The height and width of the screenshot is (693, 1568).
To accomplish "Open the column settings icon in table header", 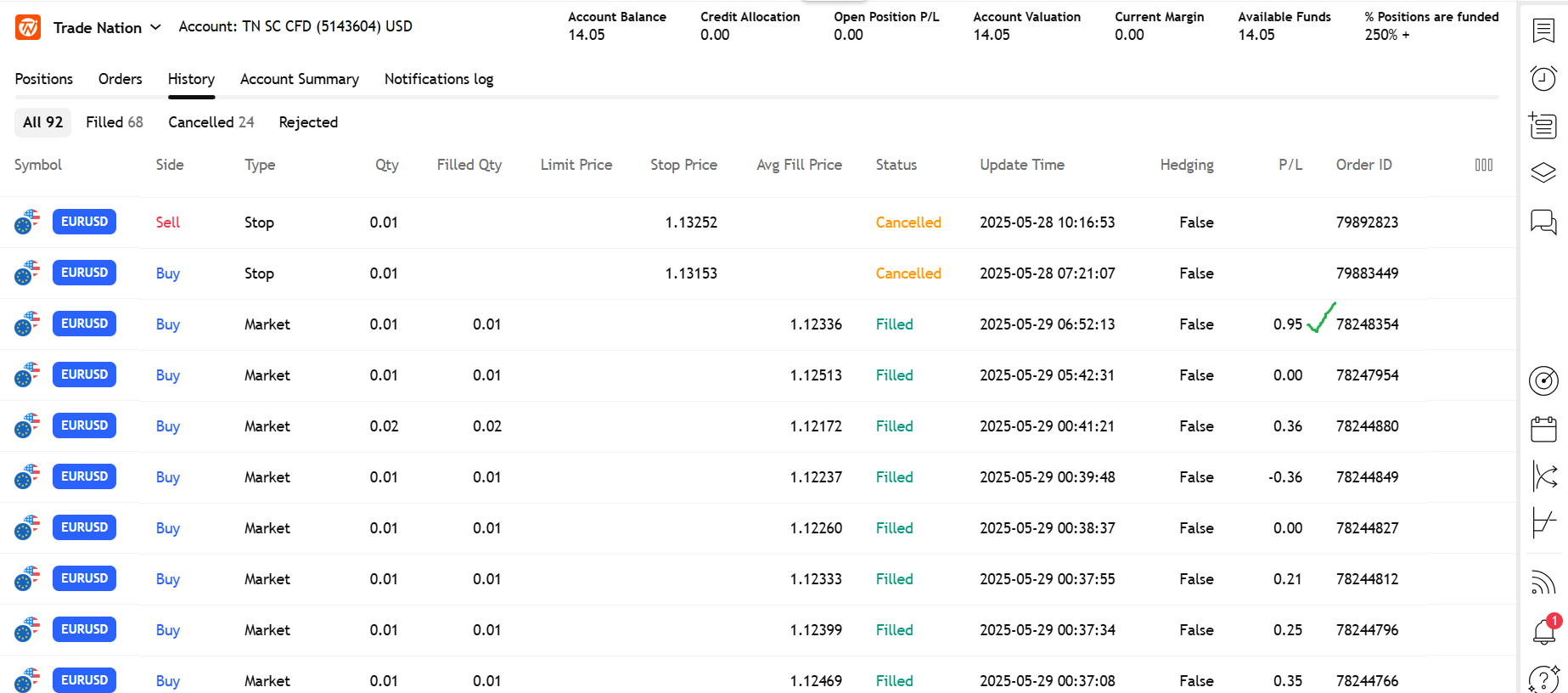I will click(x=1483, y=165).
